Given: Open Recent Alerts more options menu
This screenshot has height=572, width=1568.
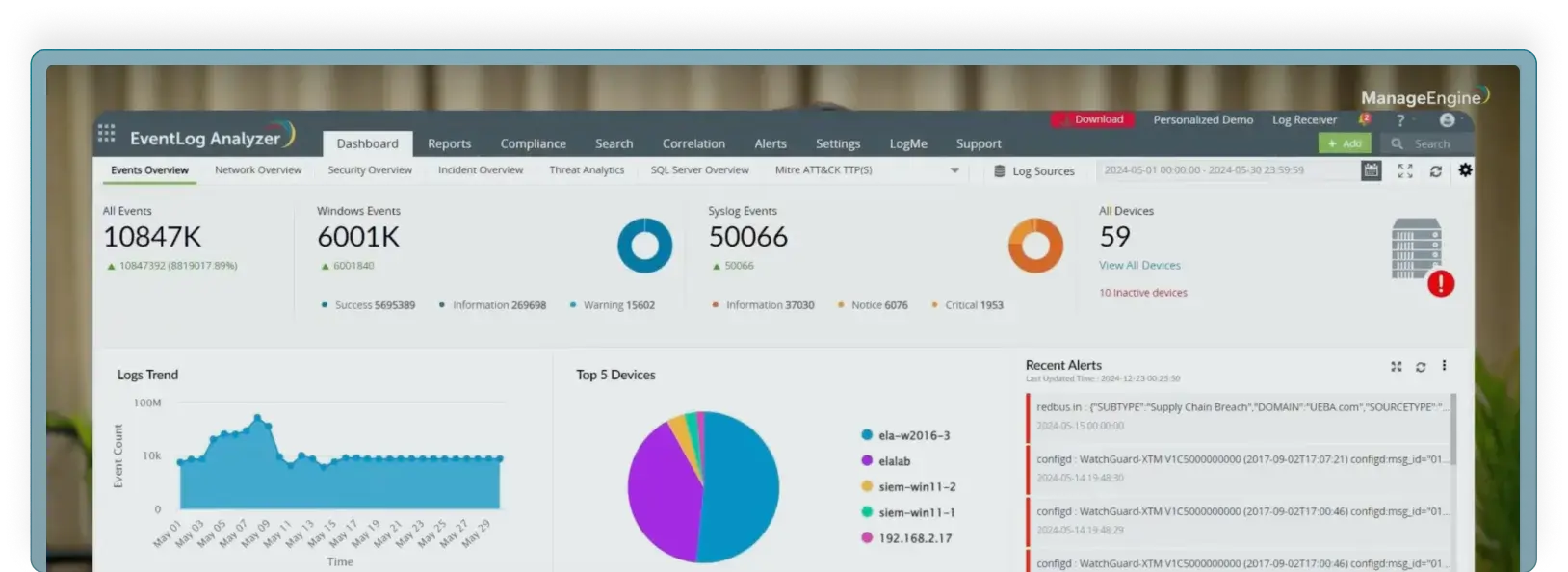Looking at the screenshot, I should pyautogui.click(x=1444, y=366).
